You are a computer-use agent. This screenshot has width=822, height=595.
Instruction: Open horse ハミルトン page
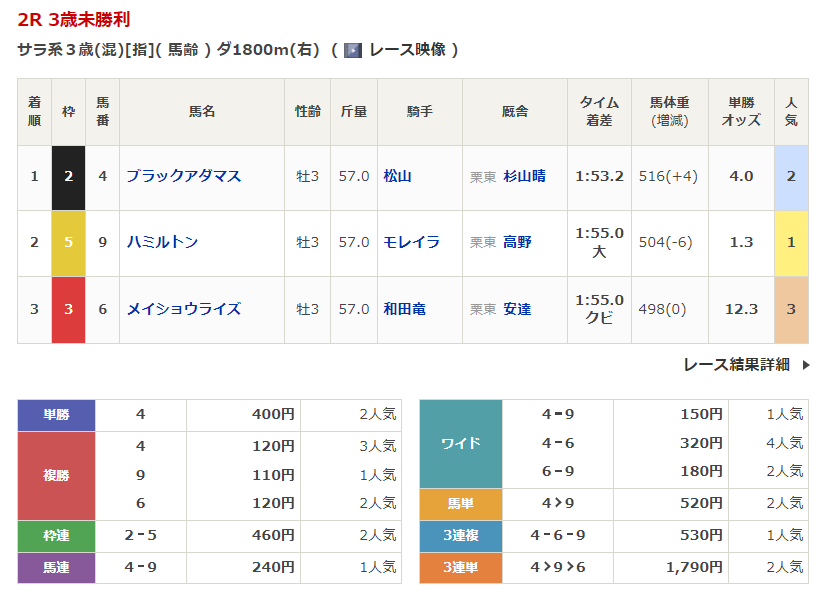tap(162, 242)
